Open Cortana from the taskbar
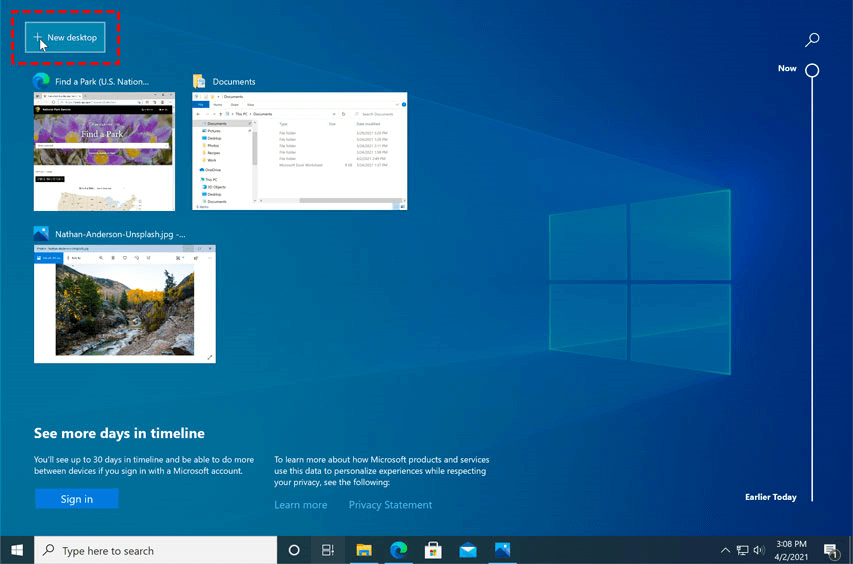 [x=294, y=550]
